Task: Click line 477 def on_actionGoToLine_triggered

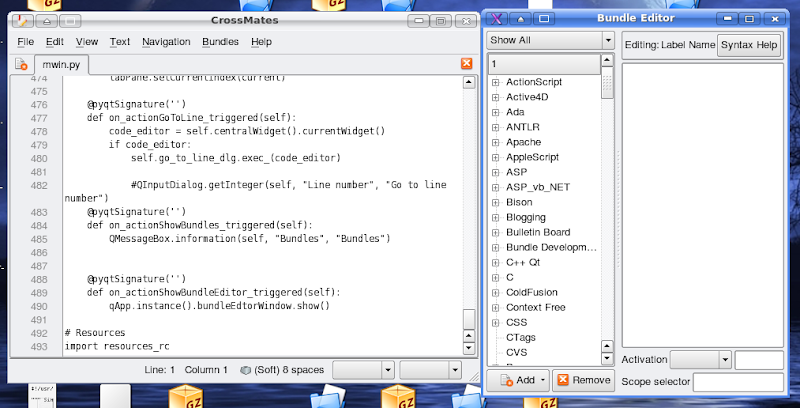Action: pos(191,118)
